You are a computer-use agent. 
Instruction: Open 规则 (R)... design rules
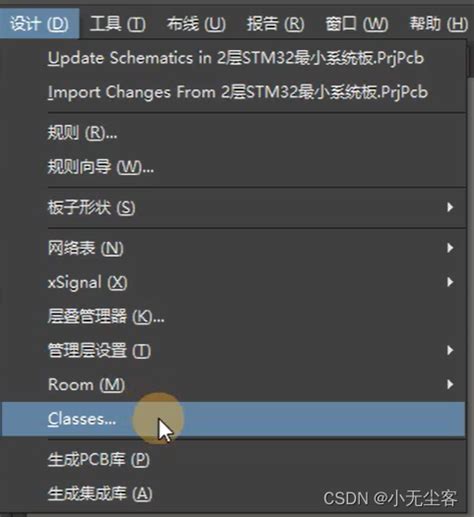pos(82,133)
